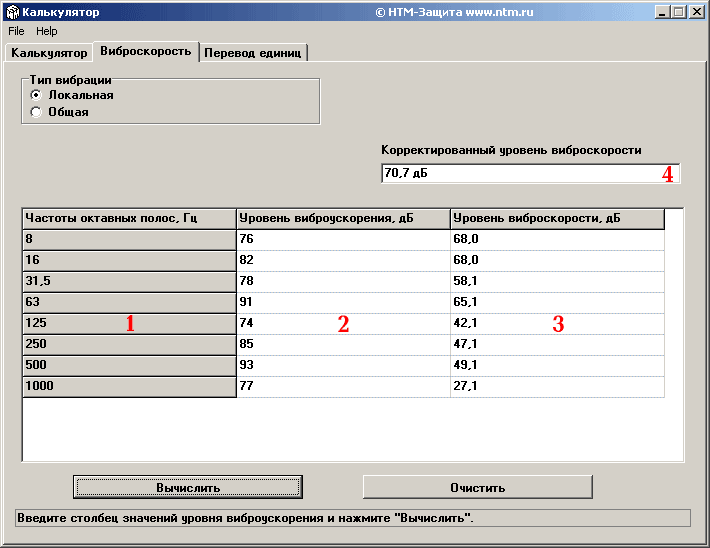Open the Help menu

(47, 31)
